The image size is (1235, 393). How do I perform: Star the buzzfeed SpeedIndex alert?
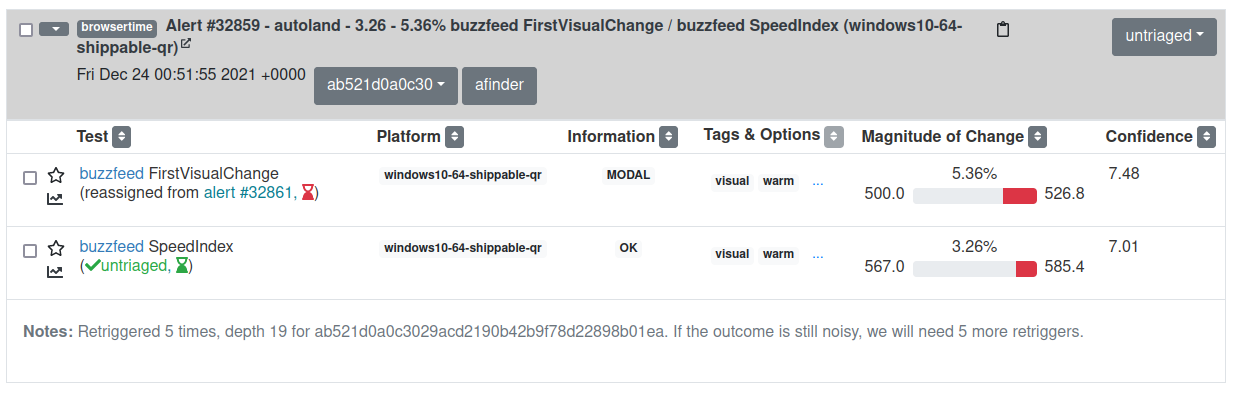pyautogui.click(x=56, y=249)
